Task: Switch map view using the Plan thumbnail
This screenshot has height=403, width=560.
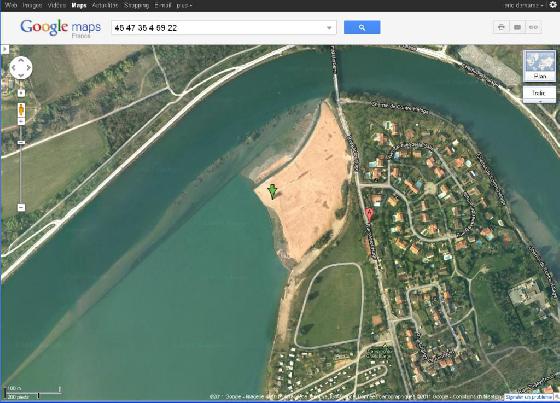Action: tap(539, 66)
